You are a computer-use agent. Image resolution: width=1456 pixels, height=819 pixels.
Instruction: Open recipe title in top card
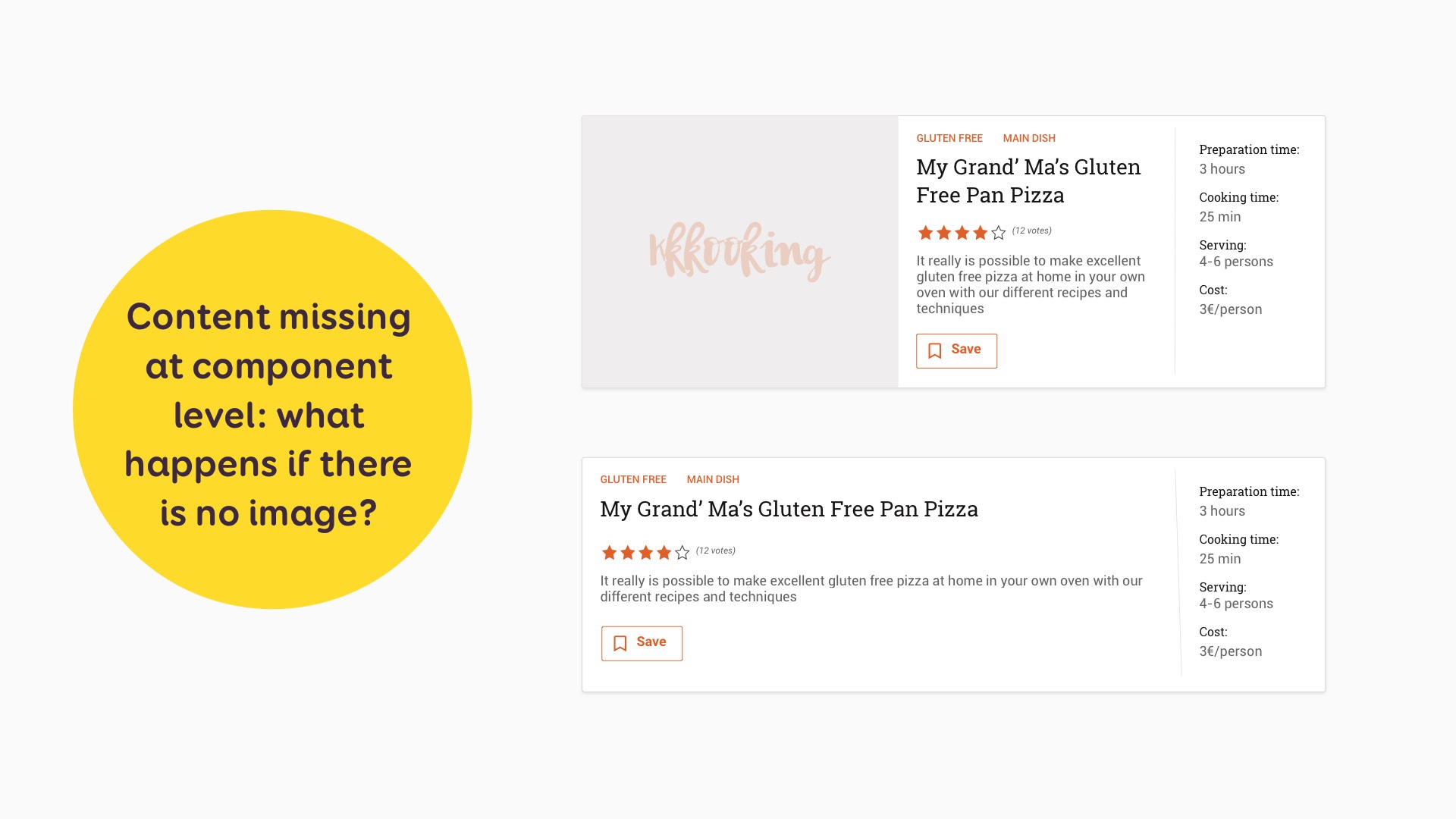pos(1028,180)
